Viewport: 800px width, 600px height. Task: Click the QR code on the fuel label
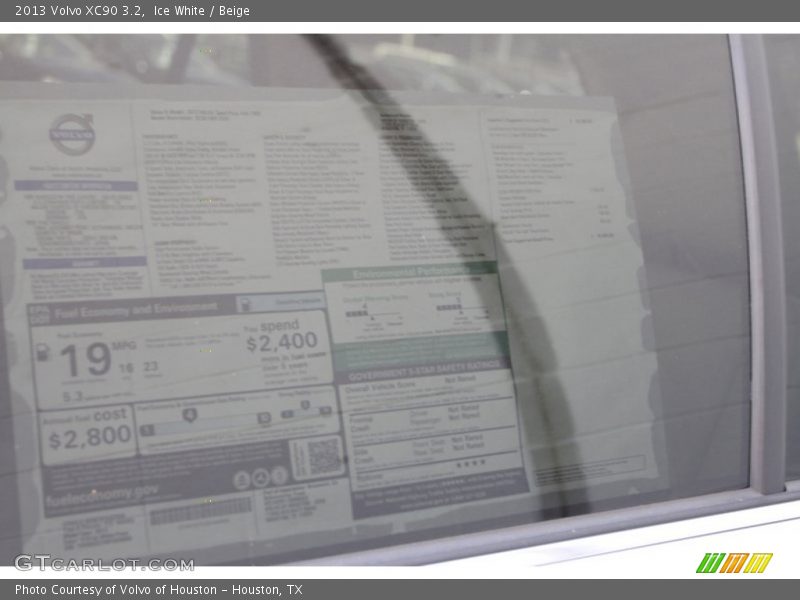[x=323, y=456]
